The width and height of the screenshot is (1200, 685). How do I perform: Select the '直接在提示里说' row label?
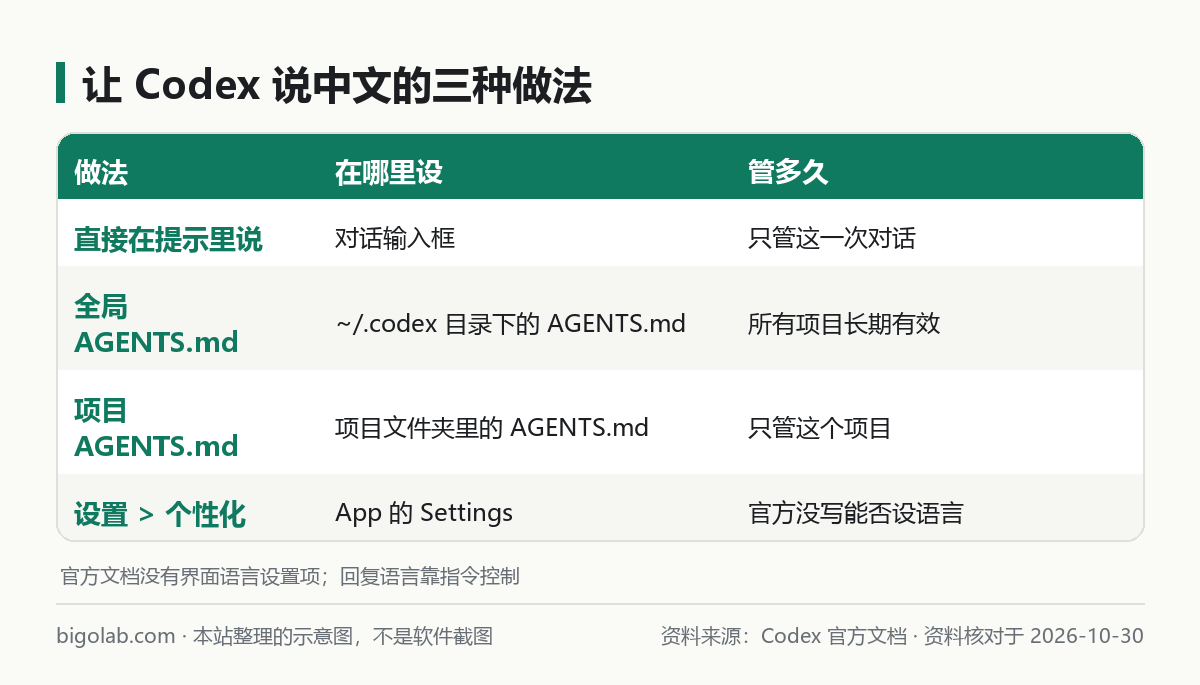click(x=168, y=239)
